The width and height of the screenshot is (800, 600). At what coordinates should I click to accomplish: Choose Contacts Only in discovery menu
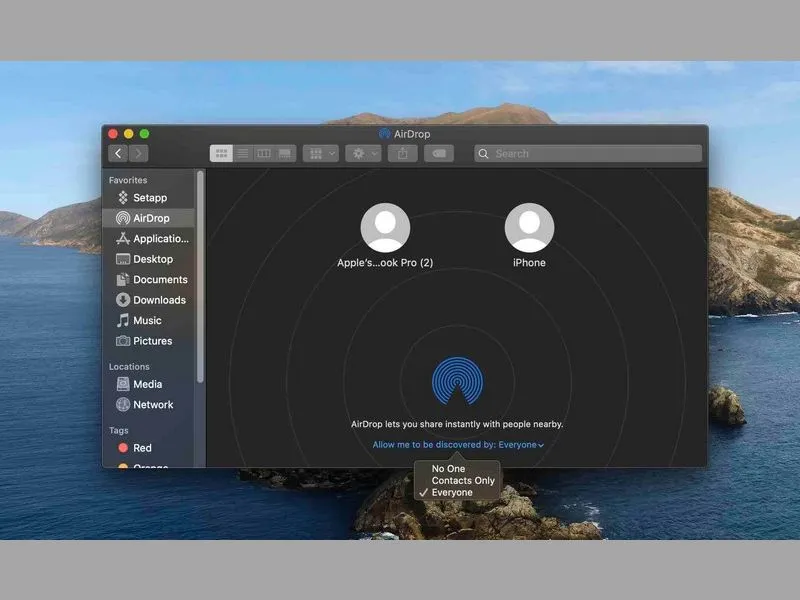(x=463, y=480)
